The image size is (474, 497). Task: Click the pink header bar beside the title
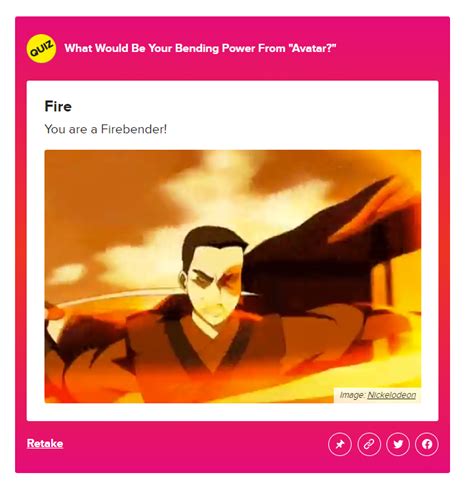[x=390, y=48]
